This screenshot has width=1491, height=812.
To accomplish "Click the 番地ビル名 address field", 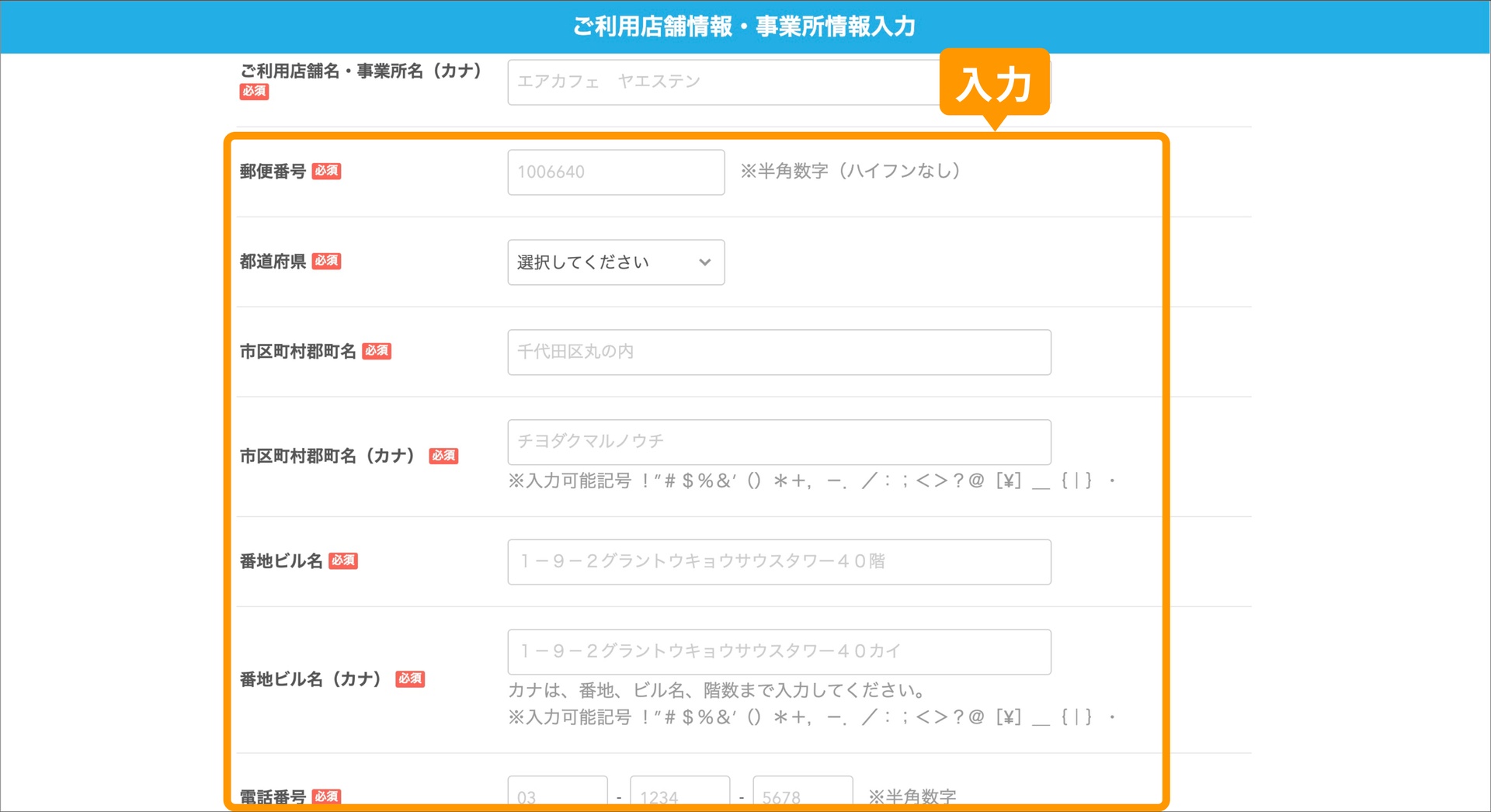I will pyautogui.click(x=778, y=561).
